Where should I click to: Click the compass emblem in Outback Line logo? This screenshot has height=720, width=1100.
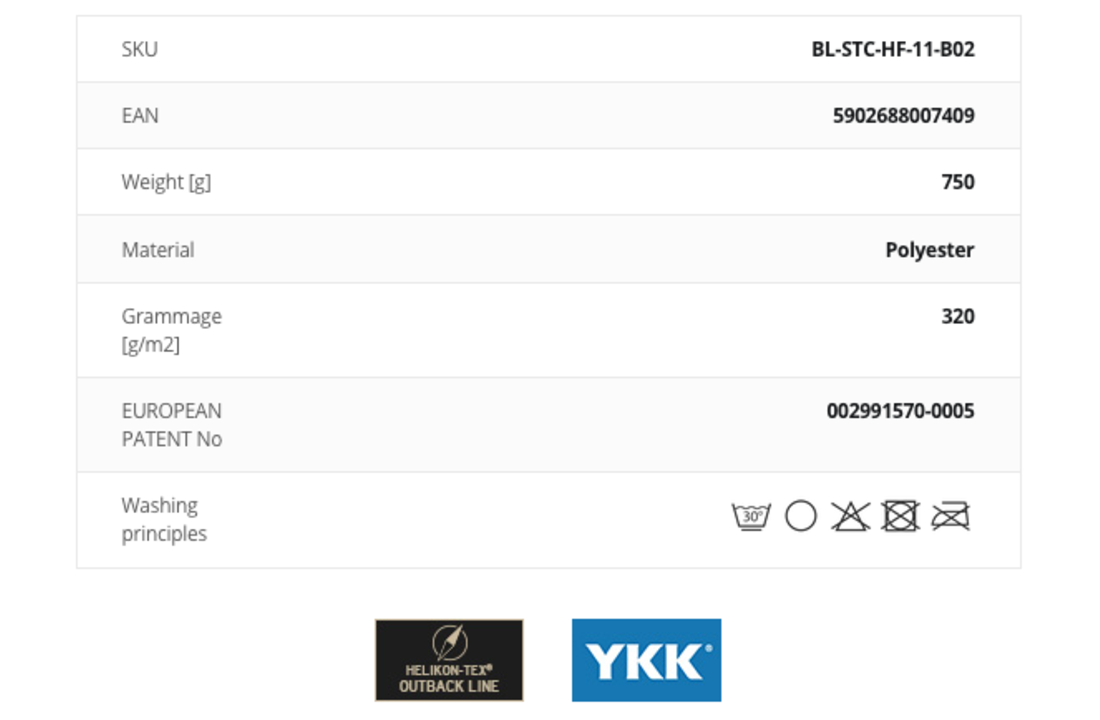[x=450, y=642]
